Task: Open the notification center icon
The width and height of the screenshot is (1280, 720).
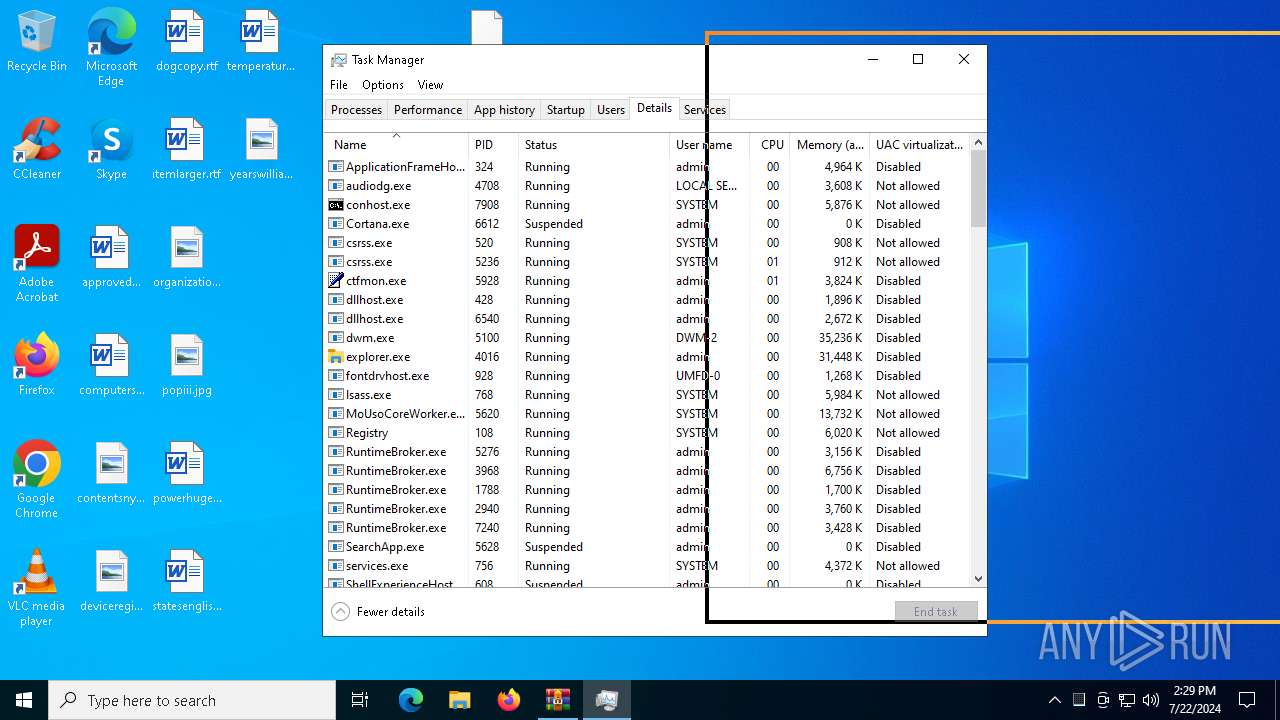Action: pyautogui.click(x=1247, y=700)
